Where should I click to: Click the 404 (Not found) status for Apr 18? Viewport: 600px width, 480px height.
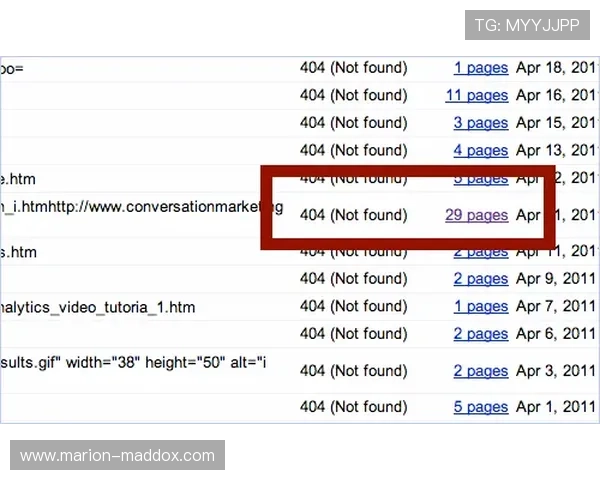pyautogui.click(x=353, y=68)
